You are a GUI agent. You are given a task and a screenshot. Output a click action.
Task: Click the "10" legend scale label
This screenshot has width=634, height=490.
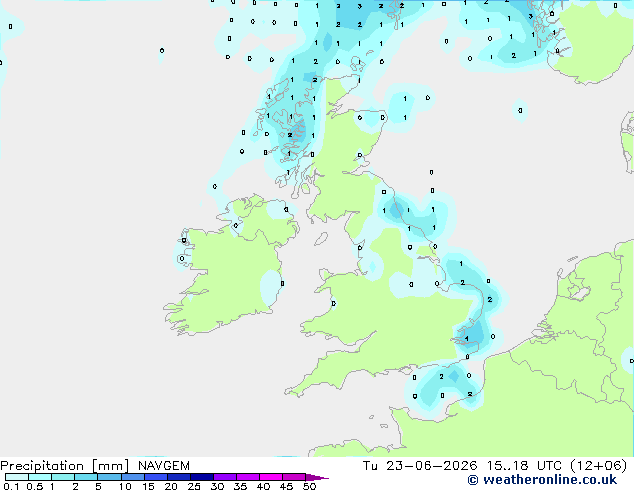125,486
